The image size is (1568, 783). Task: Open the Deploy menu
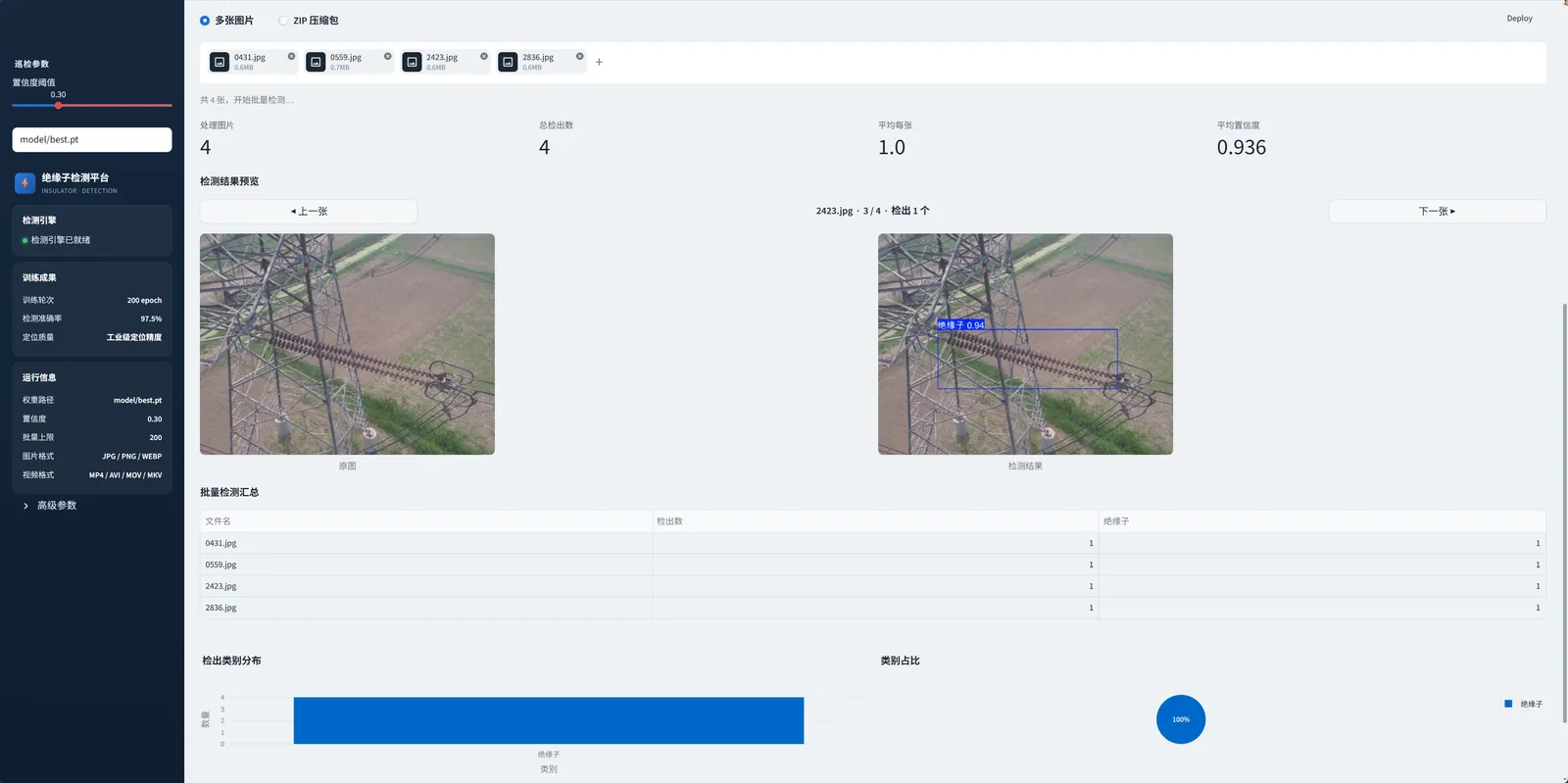1519,19
